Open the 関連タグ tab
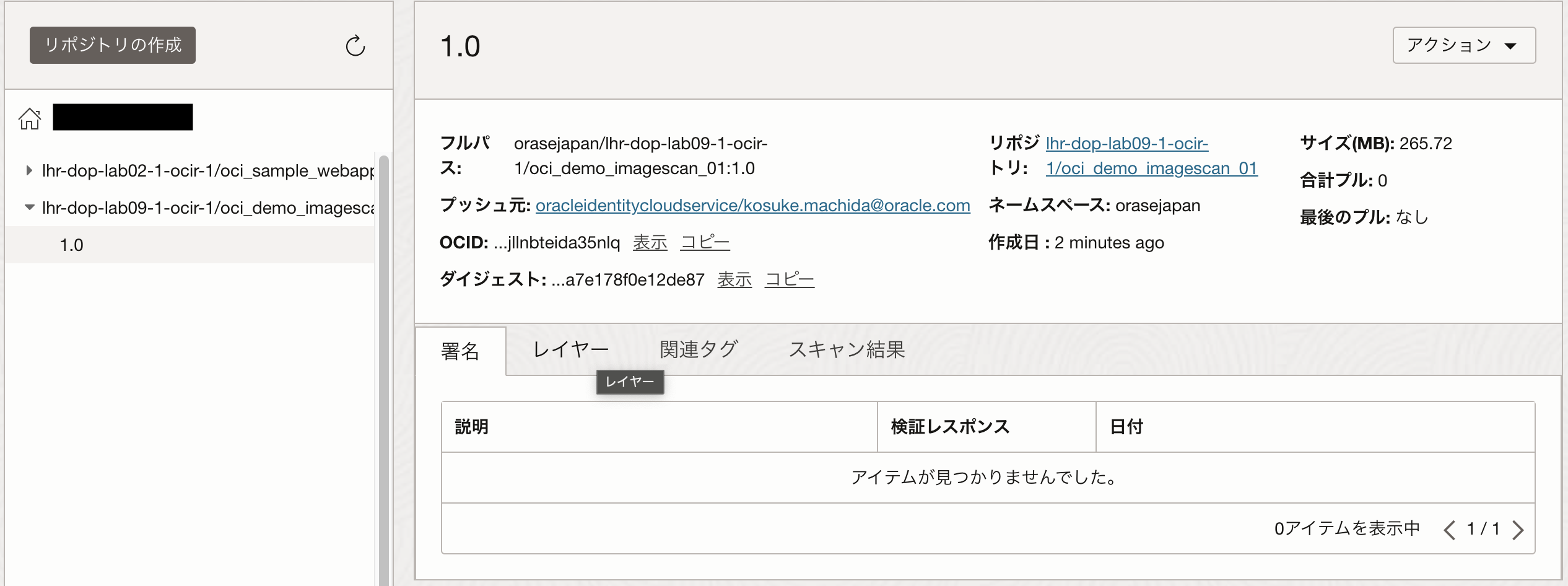The image size is (1568, 586). tap(699, 349)
